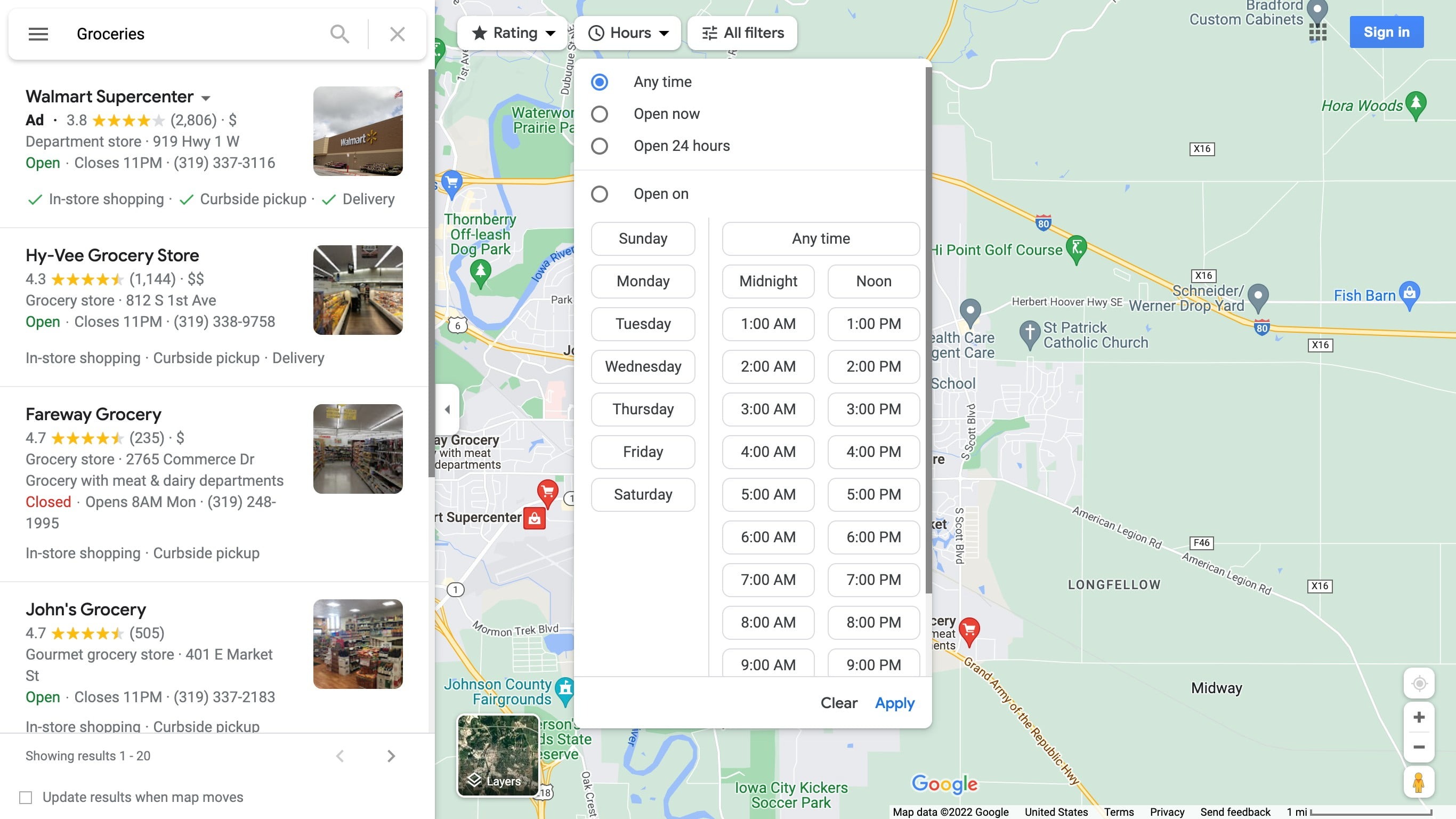Enable Update results when map moves
This screenshot has width=1456, height=819.
[26, 798]
